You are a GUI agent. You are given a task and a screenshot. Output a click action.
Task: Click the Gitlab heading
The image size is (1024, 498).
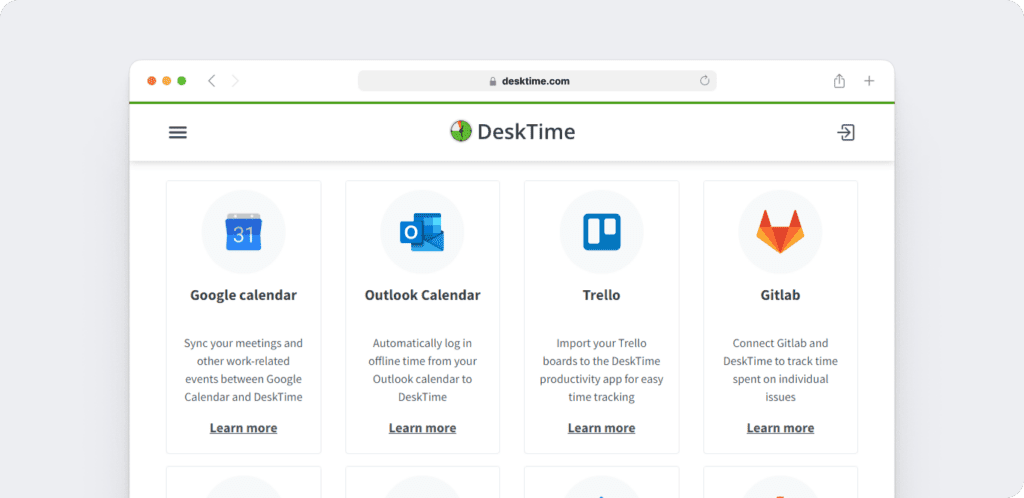(780, 295)
